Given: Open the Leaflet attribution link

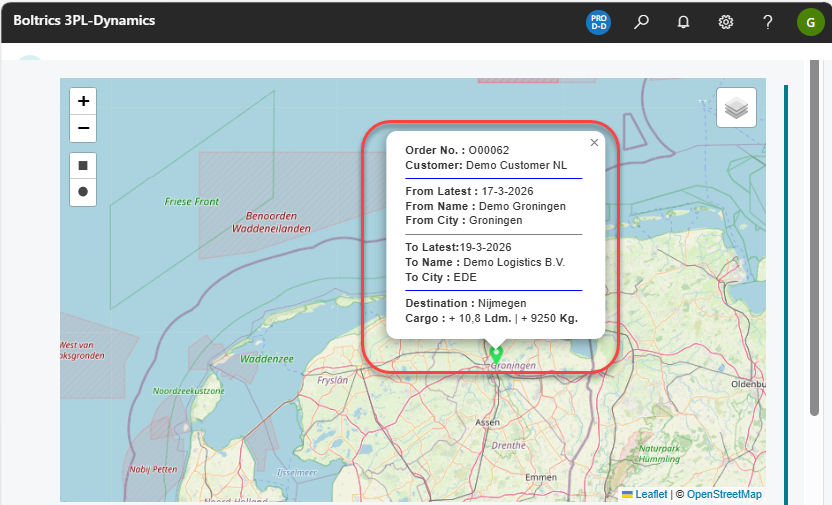Looking at the screenshot, I should tap(650, 494).
